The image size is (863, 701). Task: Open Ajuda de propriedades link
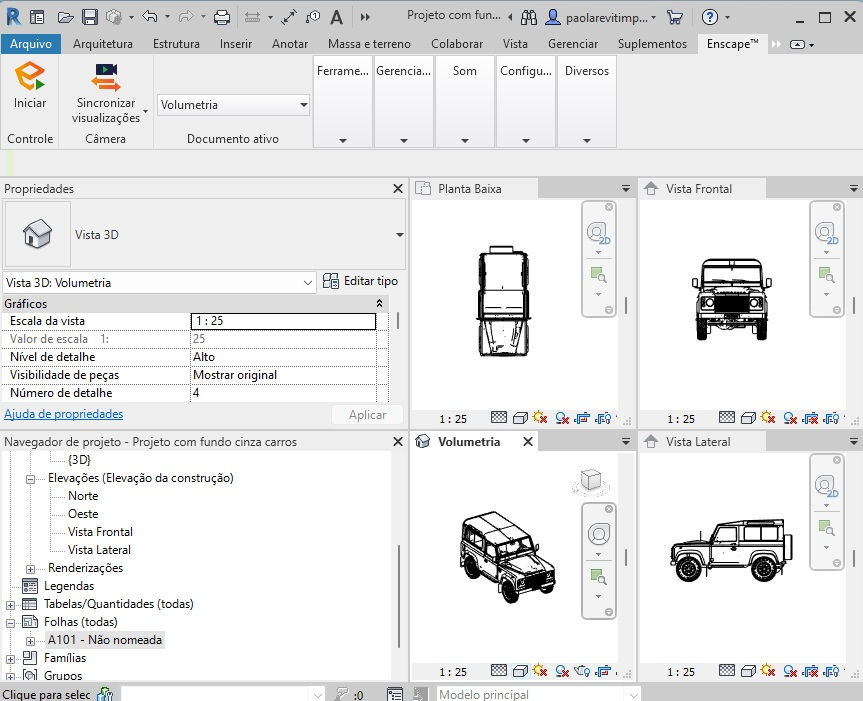[64, 414]
